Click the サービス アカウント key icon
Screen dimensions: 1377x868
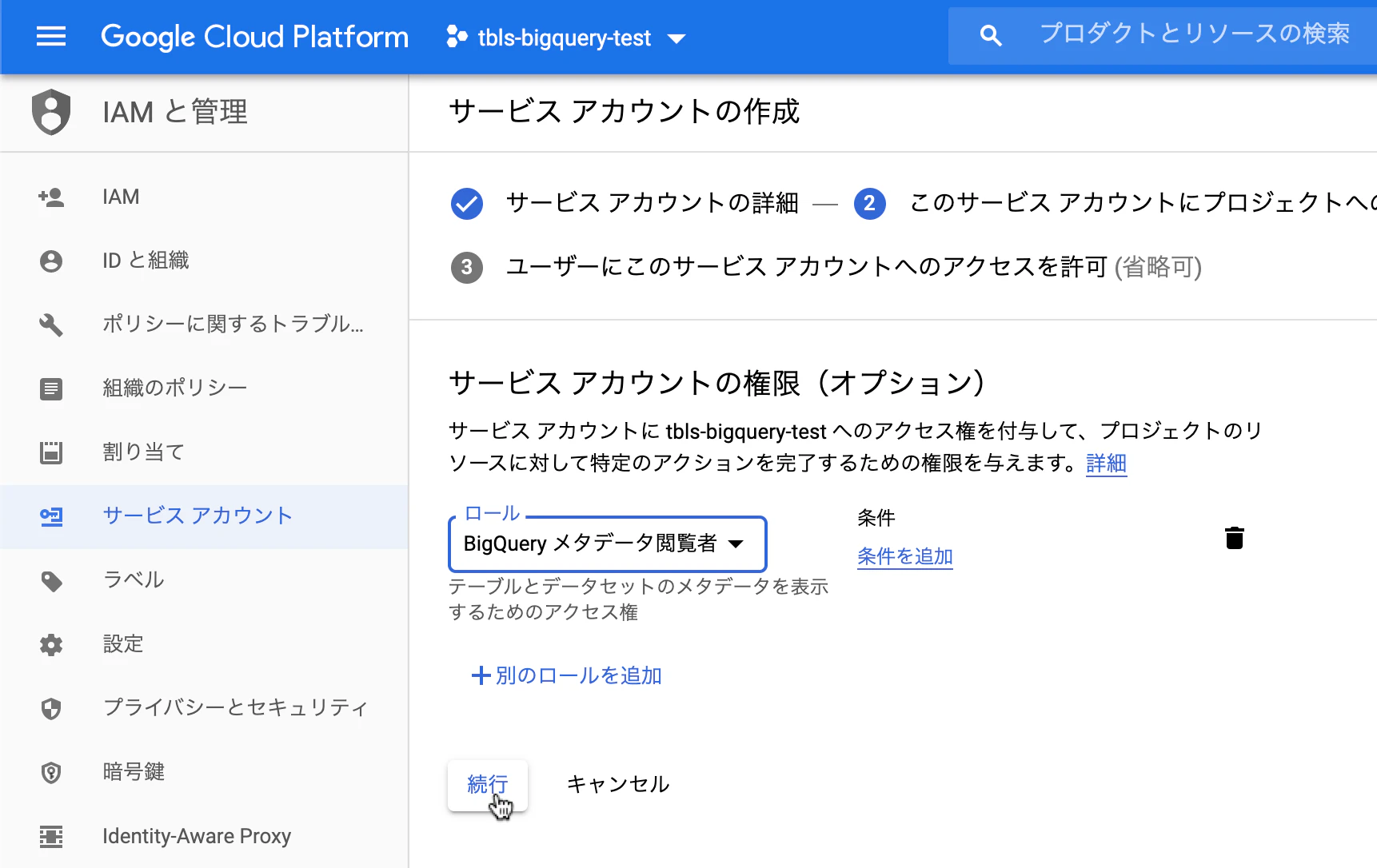51,516
